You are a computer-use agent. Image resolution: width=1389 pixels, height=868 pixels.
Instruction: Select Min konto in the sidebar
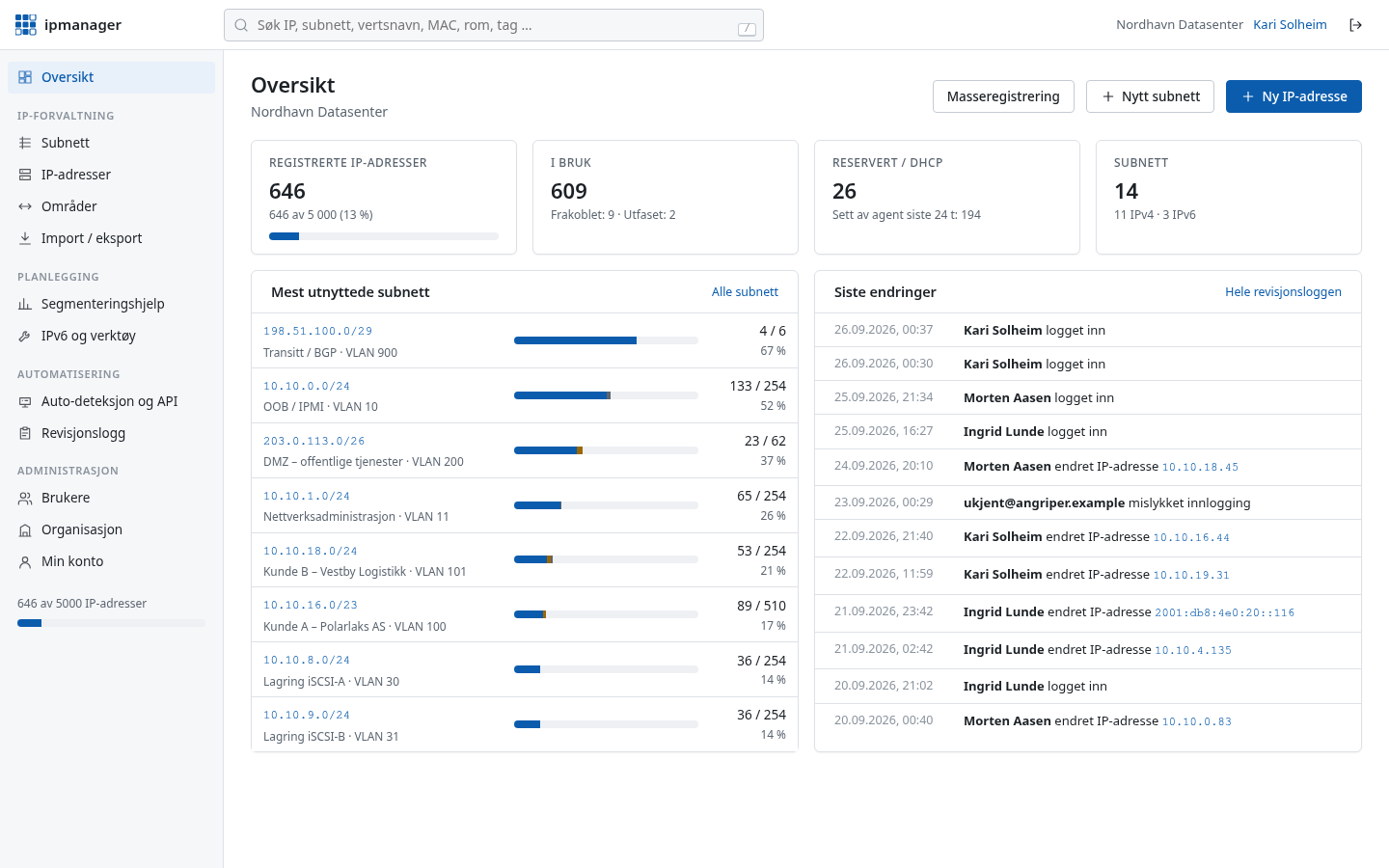[111, 561]
